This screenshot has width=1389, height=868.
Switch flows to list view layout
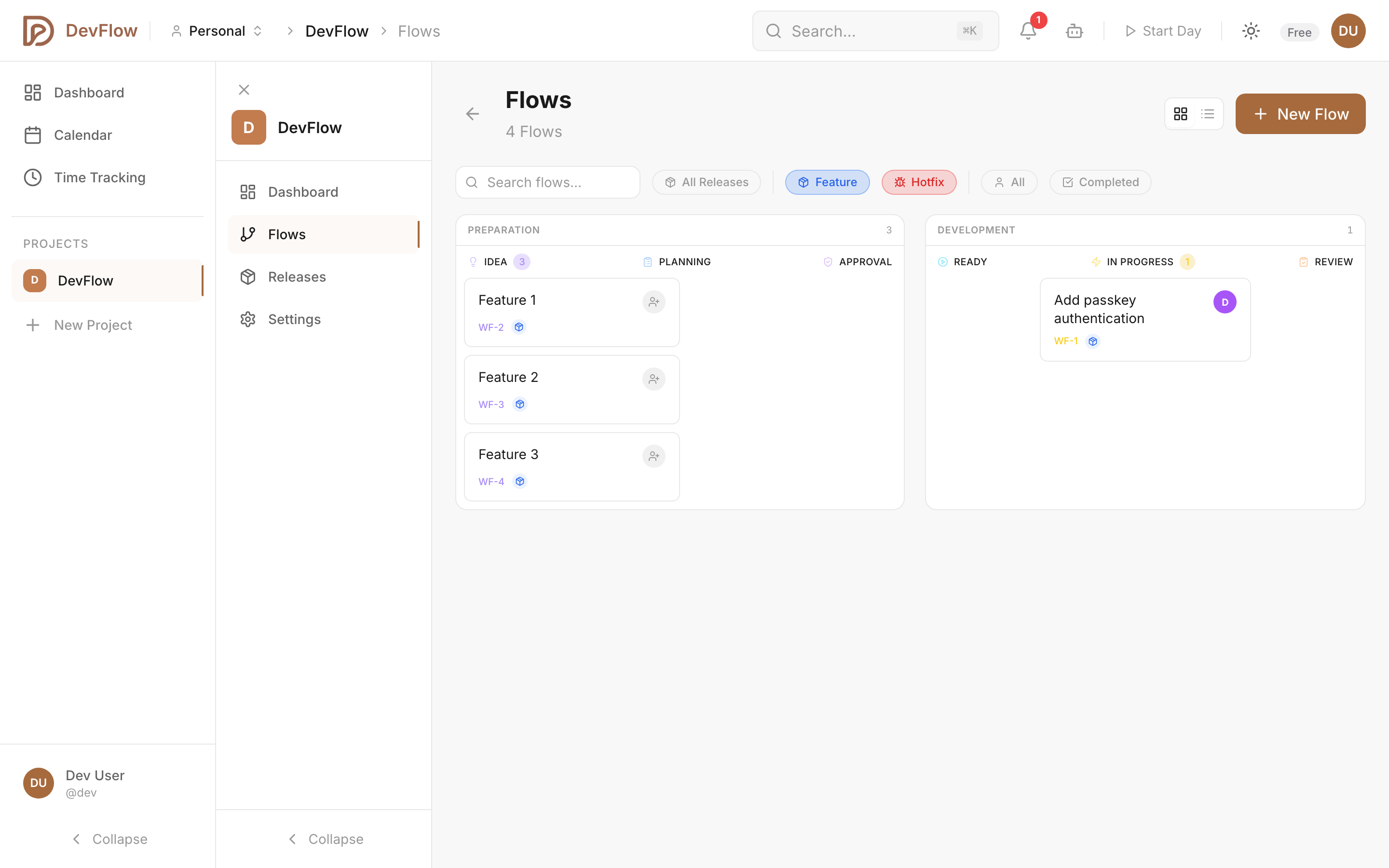coord(1208,114)
